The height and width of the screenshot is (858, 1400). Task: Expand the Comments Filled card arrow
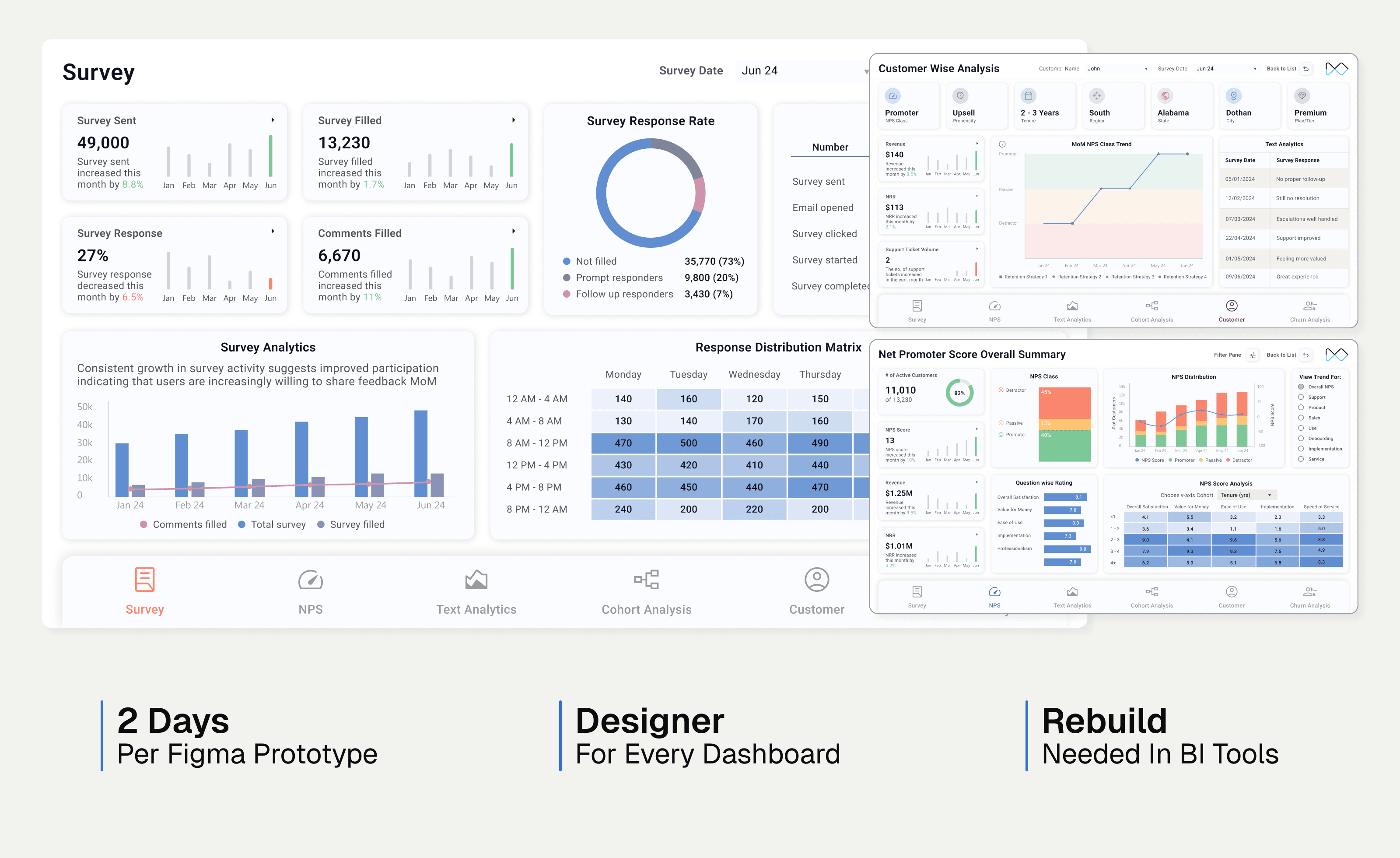pyautogui.click(x=514, y=231)
